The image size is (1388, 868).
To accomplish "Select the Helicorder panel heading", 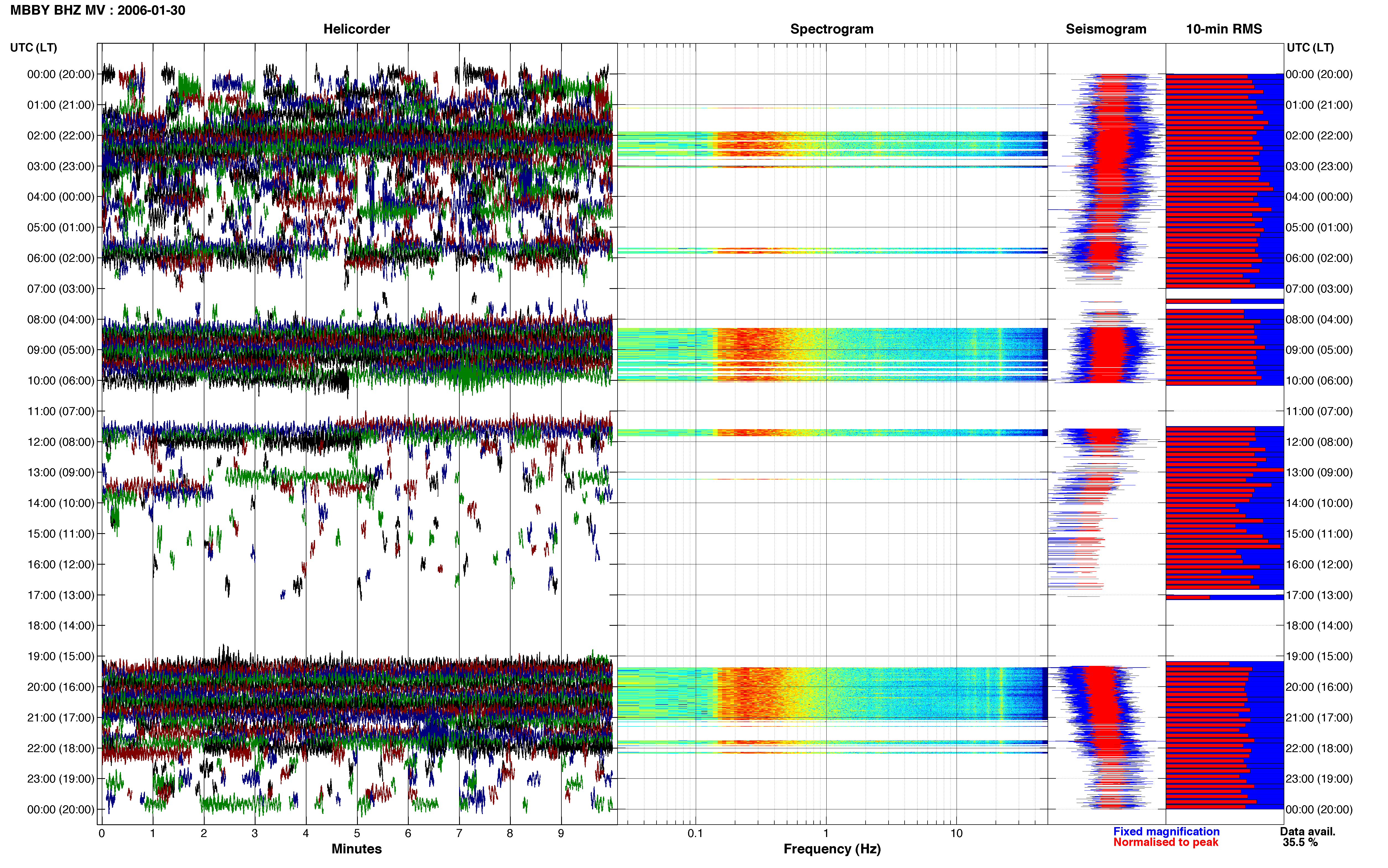I will (x=356, y=29).
